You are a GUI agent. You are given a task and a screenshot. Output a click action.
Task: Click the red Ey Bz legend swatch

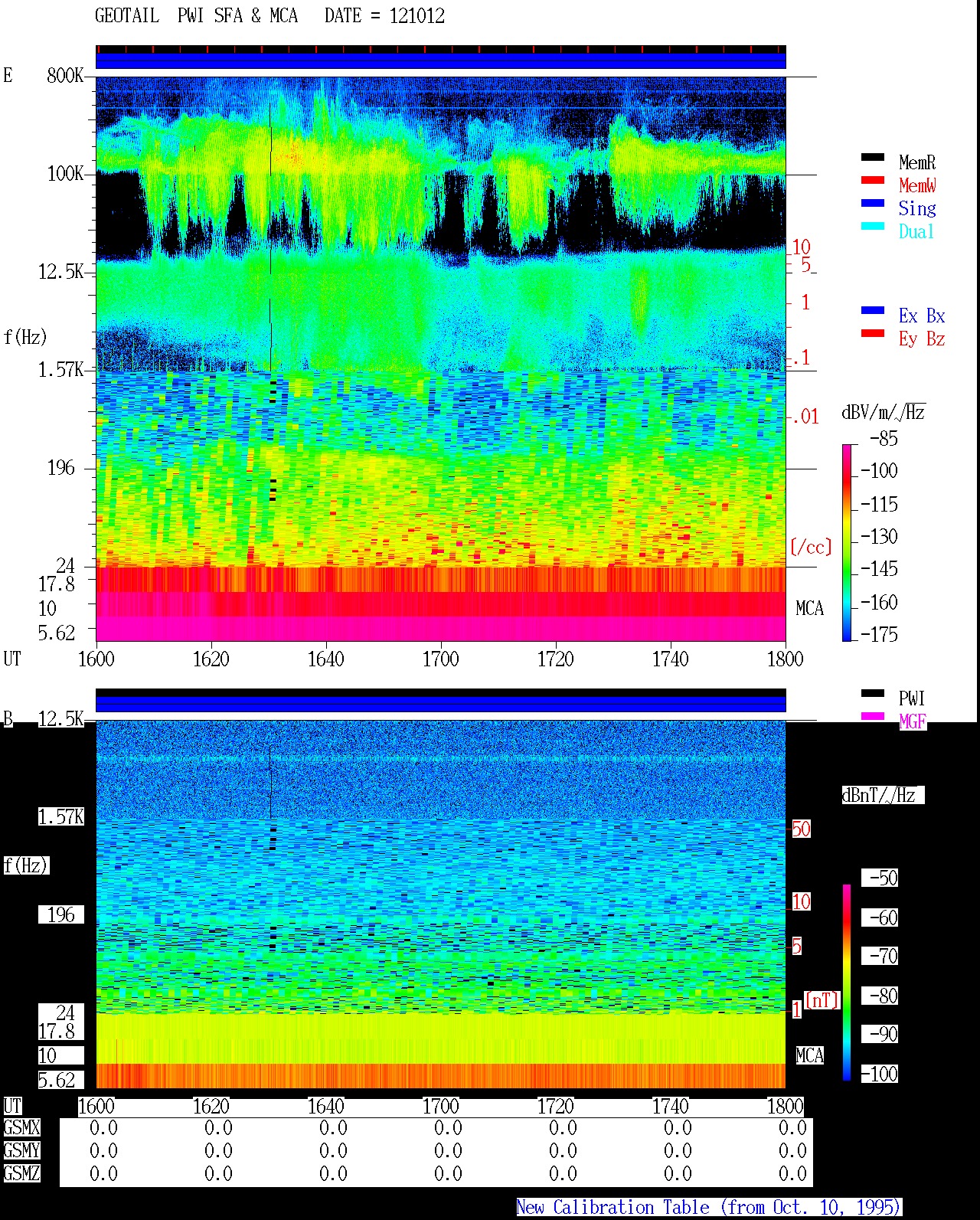pos(873,333)
